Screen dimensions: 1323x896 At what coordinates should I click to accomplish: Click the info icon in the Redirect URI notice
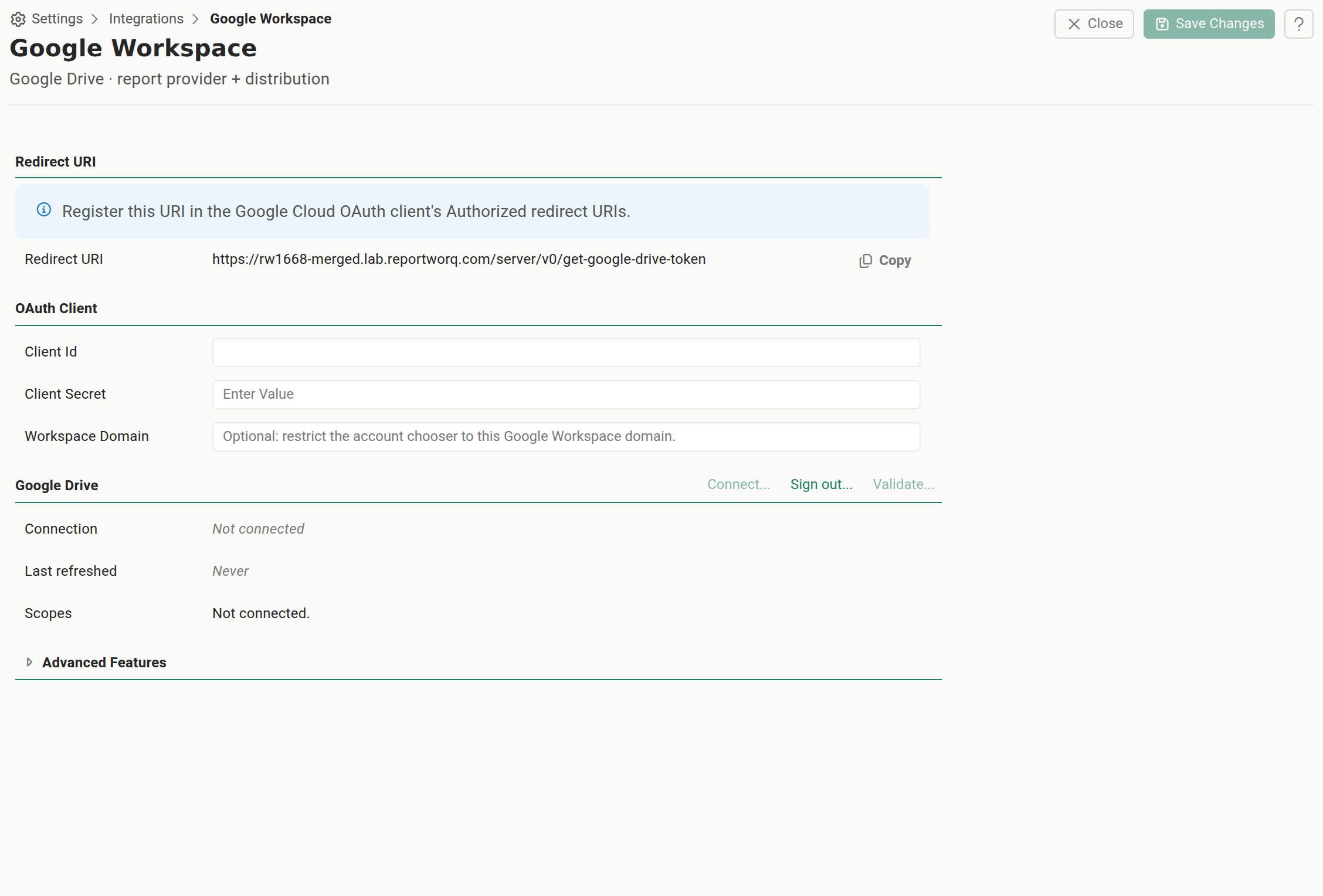[x=44, y=210]
